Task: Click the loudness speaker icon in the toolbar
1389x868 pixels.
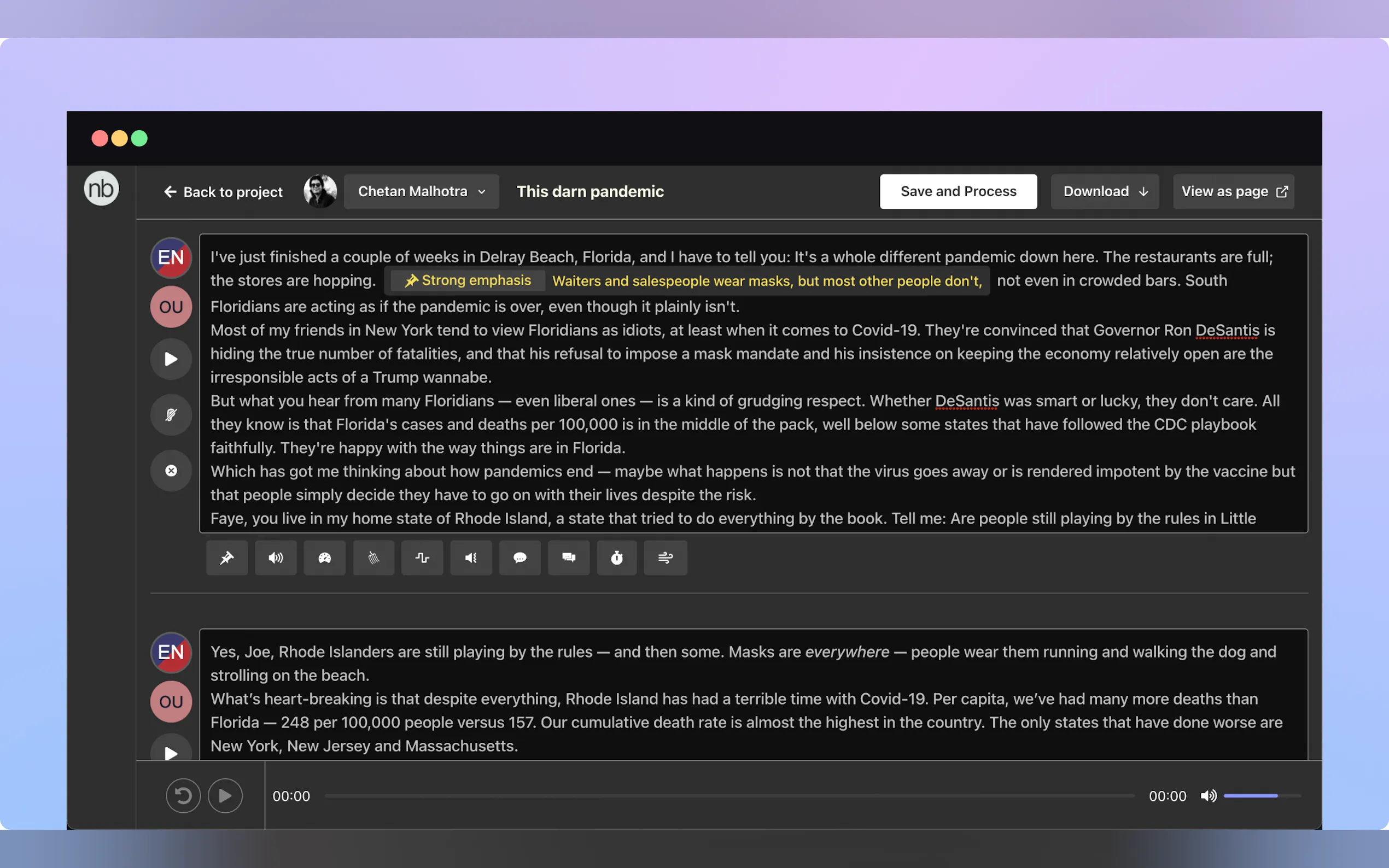Action: [276, 558]
